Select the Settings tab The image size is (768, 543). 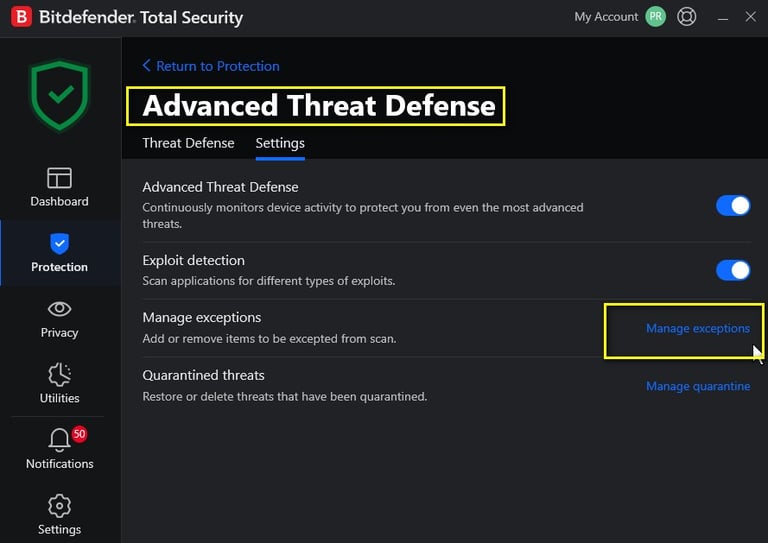tap(280, 143)
